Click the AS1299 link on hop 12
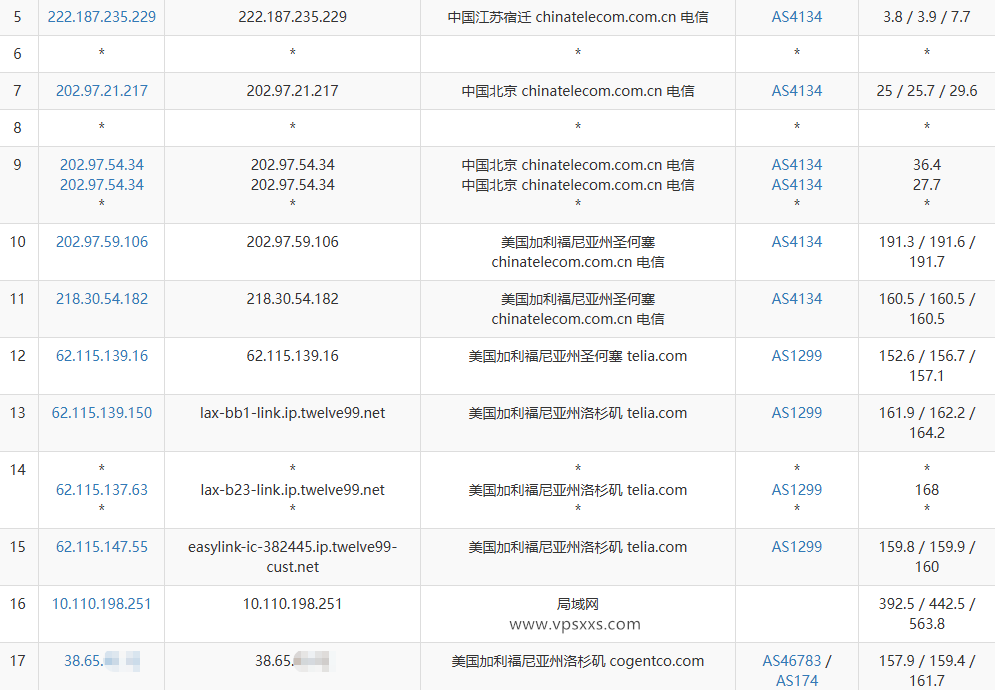The width and height of the screenshot is (995, 690). 796,355
